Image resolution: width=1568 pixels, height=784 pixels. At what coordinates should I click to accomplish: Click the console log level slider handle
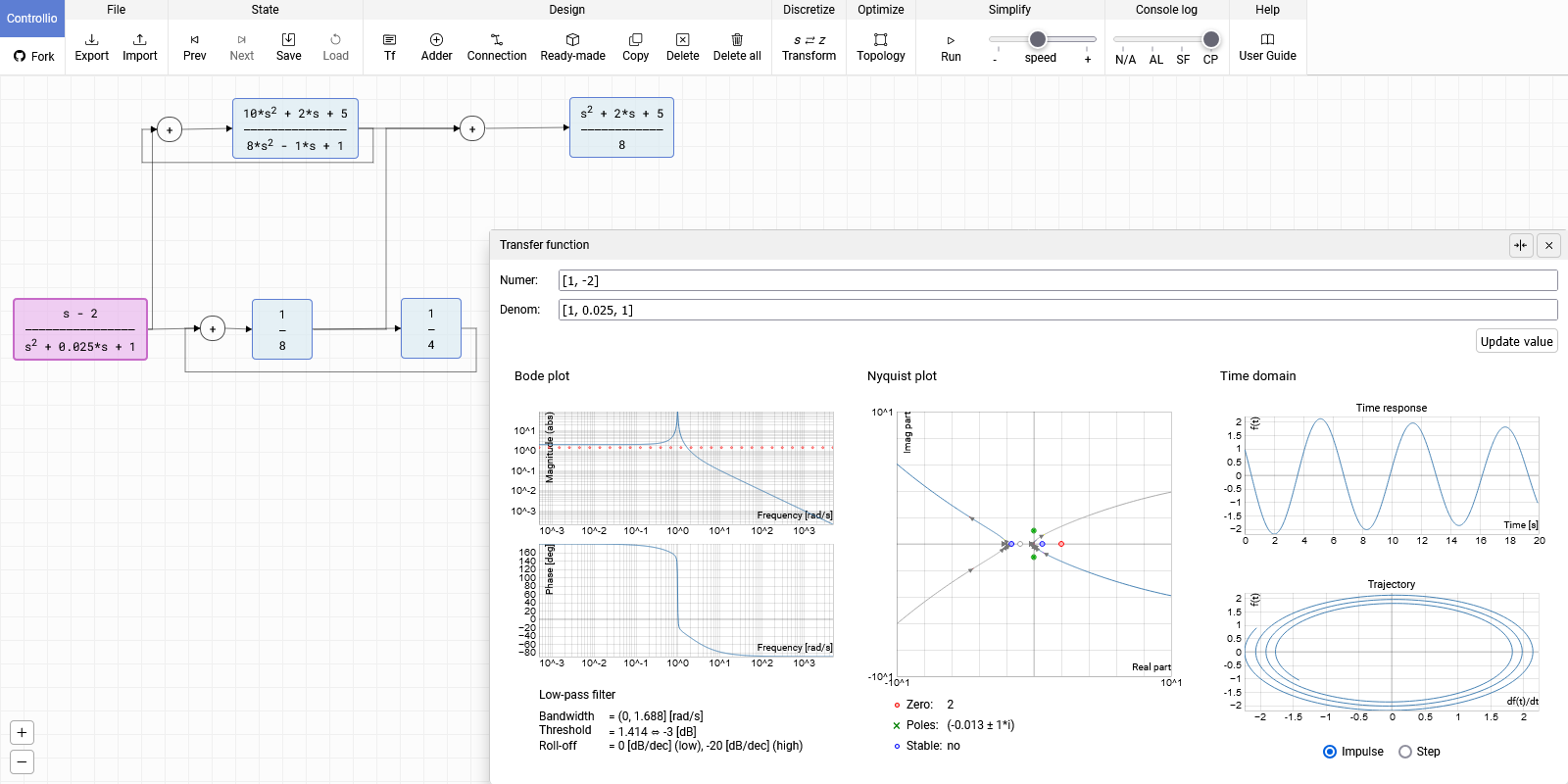pos(1211,39)
